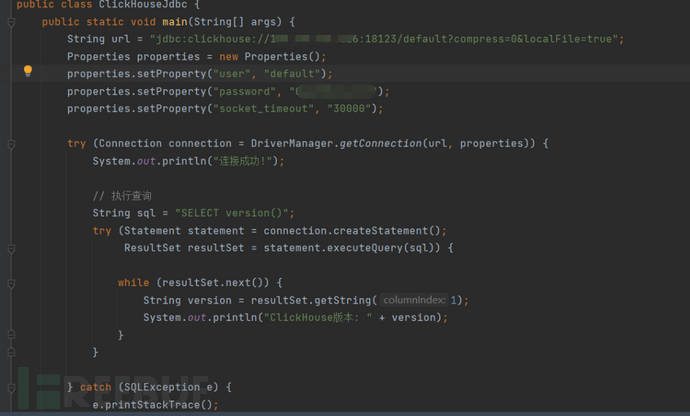Click the "socket_timeout" string literal
Viewport: 690px width, 416px height.
pyautogui.click(x=263, y=109)
